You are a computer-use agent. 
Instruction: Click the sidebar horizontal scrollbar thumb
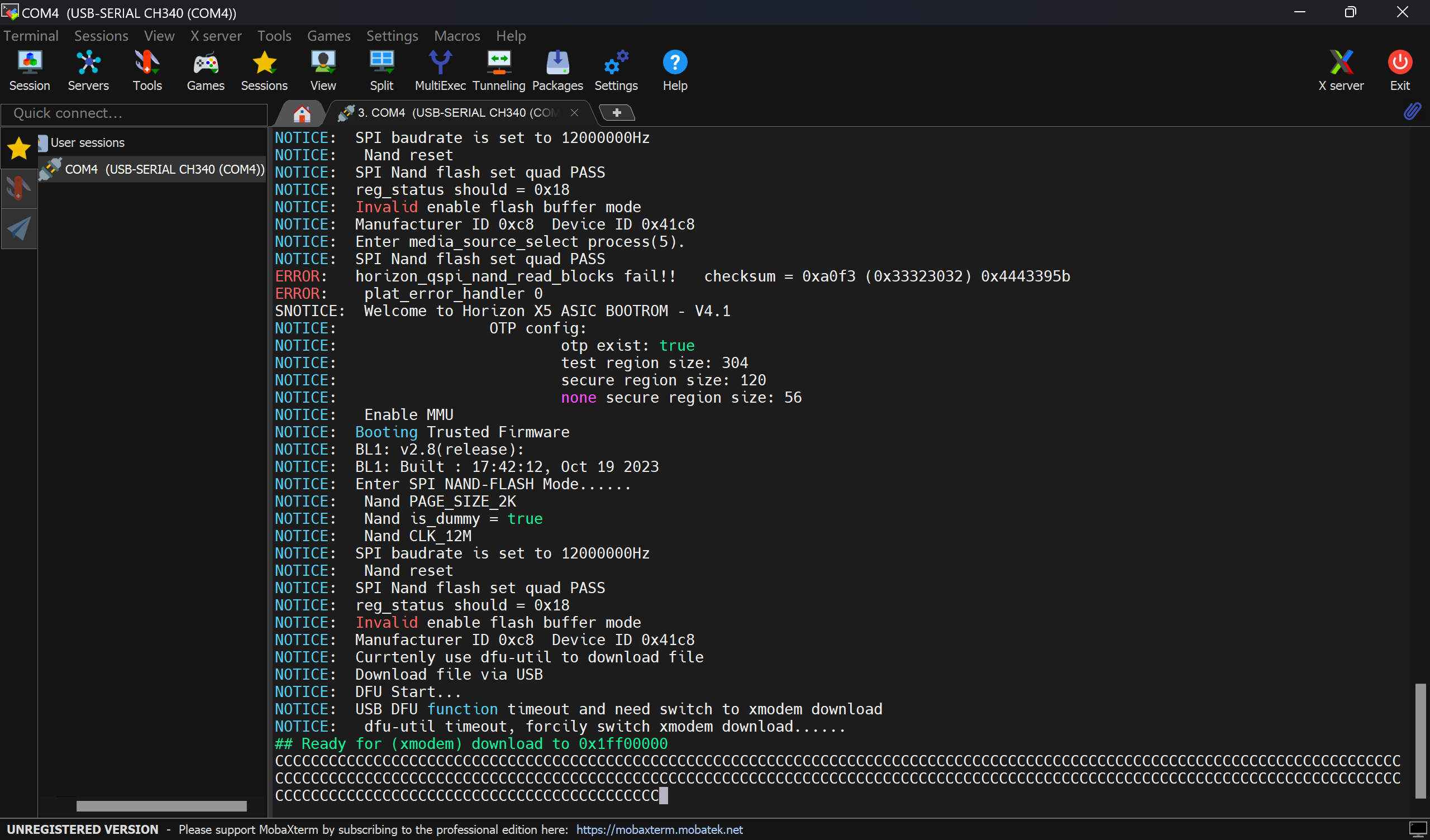[161, 805]
